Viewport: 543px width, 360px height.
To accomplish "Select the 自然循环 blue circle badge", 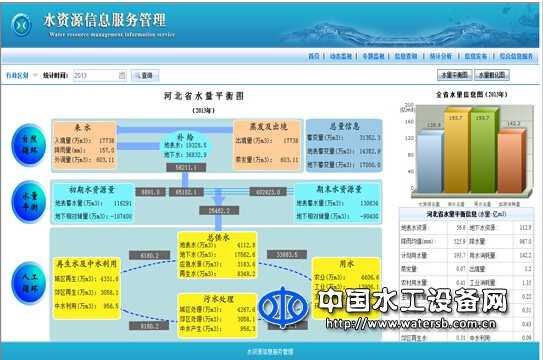I will click(29, 145).
